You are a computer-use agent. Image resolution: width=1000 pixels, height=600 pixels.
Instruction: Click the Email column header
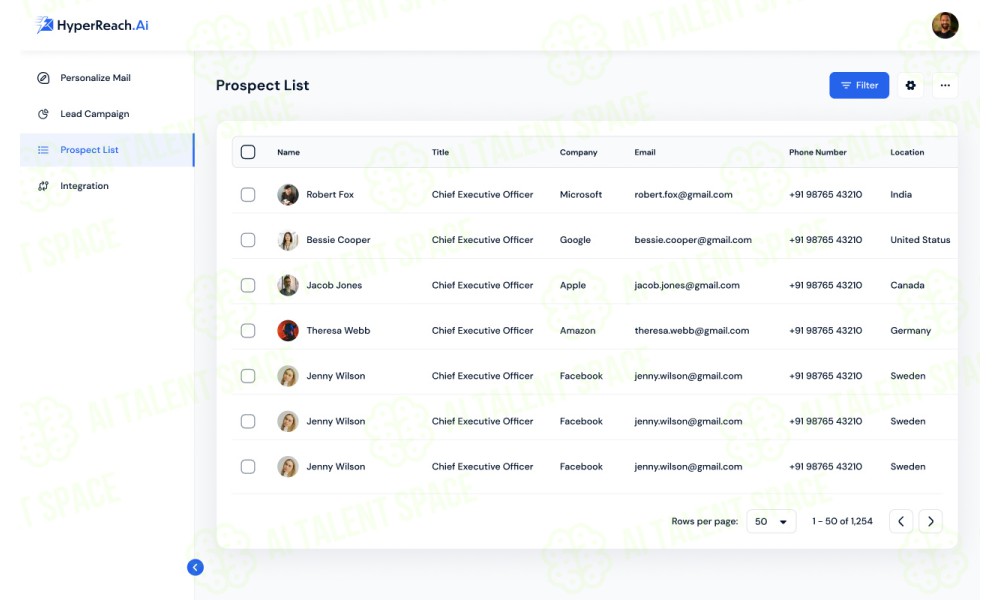[x=645, y=152]
